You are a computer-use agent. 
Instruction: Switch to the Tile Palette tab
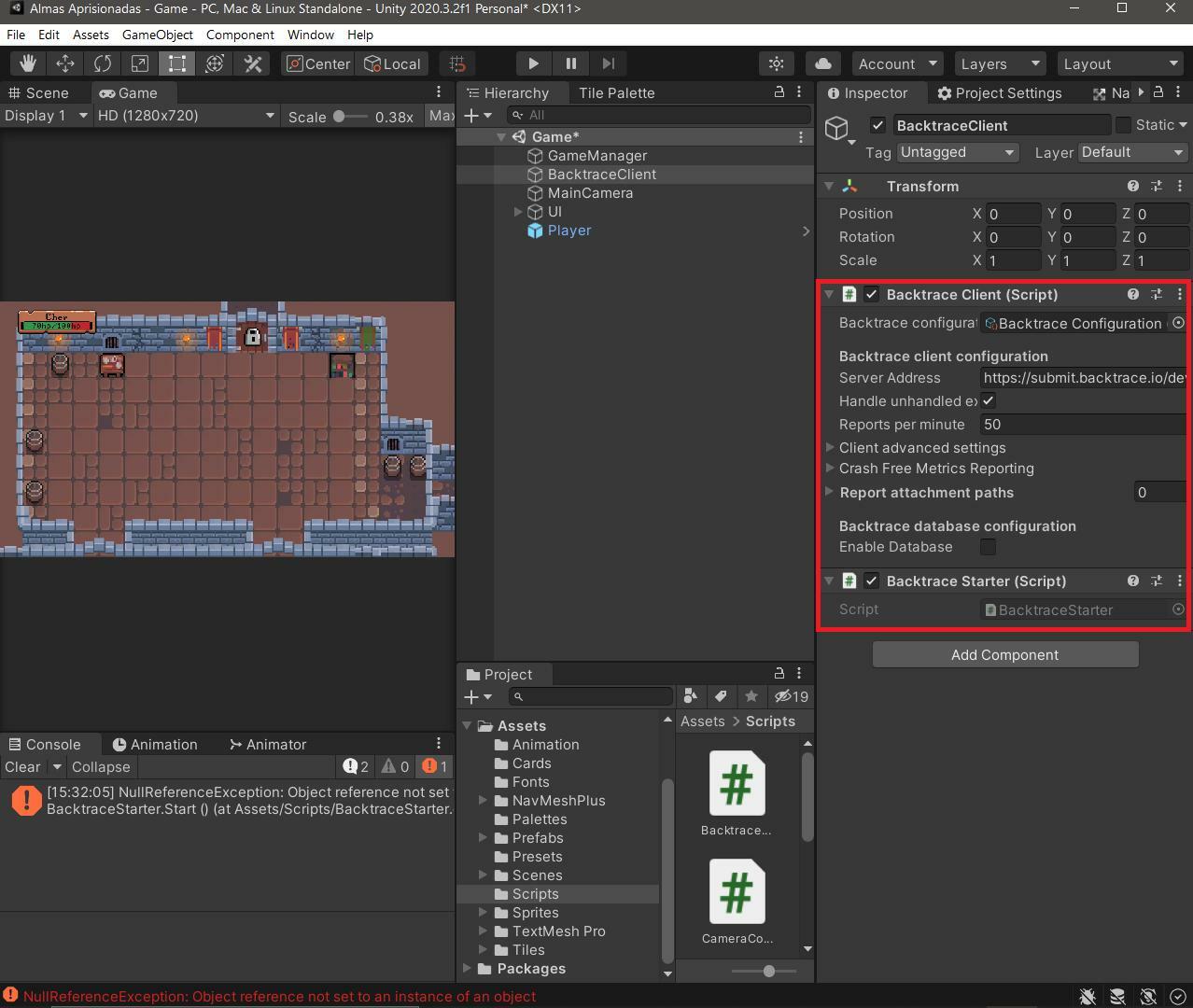click(616, 93)
